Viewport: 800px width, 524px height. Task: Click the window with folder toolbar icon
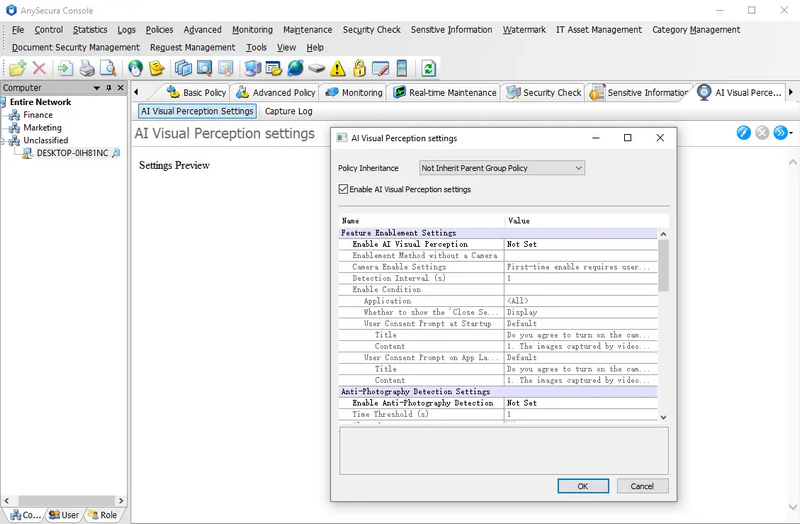click(x=274, y=68)
